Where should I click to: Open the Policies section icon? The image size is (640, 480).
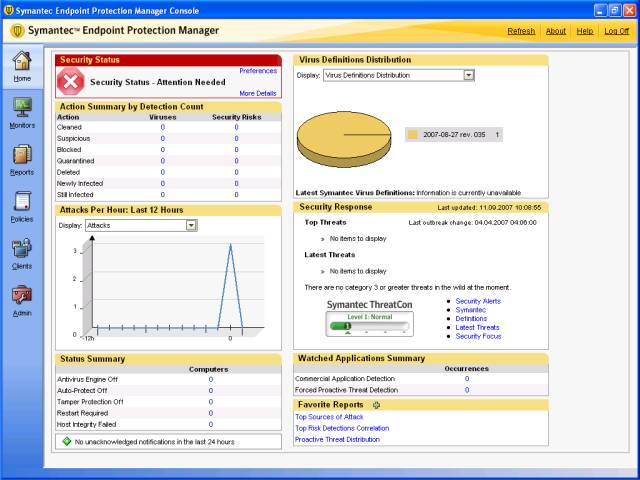(22, 201)
